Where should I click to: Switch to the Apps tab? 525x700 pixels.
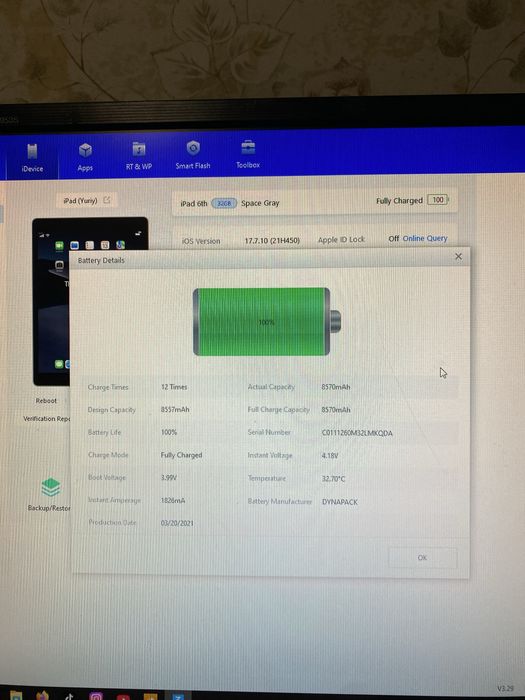pyautogui.click(x=85, y=157)
